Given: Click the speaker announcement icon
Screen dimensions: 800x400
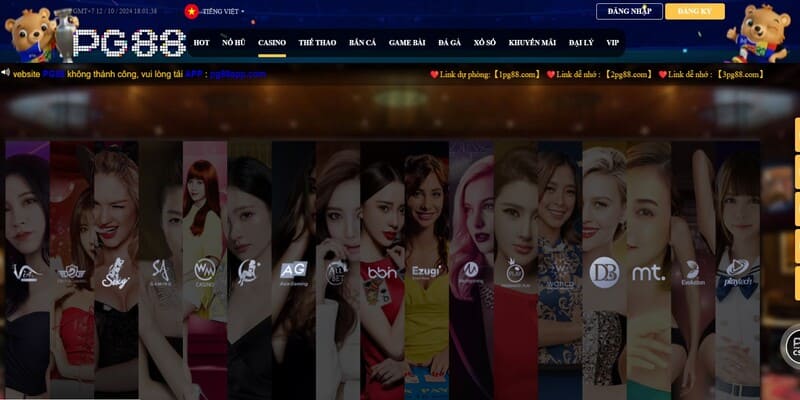Looking at the screenshot, I should tap(6, 73).
